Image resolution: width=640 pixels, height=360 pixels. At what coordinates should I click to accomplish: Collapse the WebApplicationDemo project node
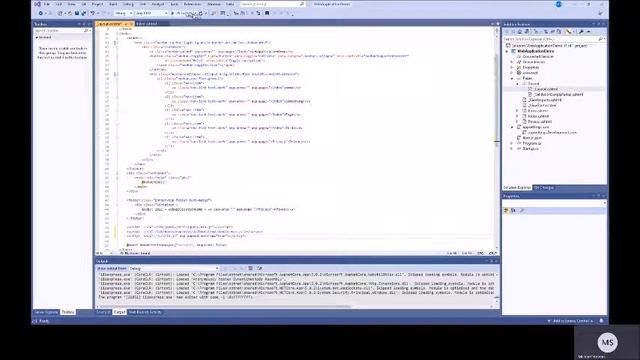(507, 51)
